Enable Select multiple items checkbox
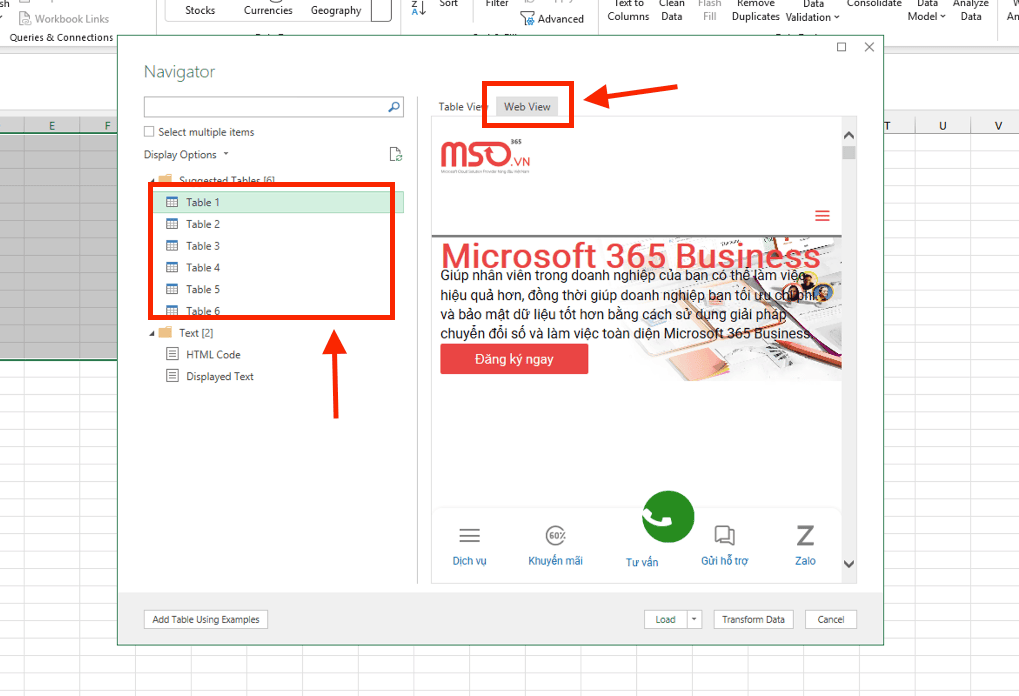Viewport: 1019px width, 696px height. point(149,131)
